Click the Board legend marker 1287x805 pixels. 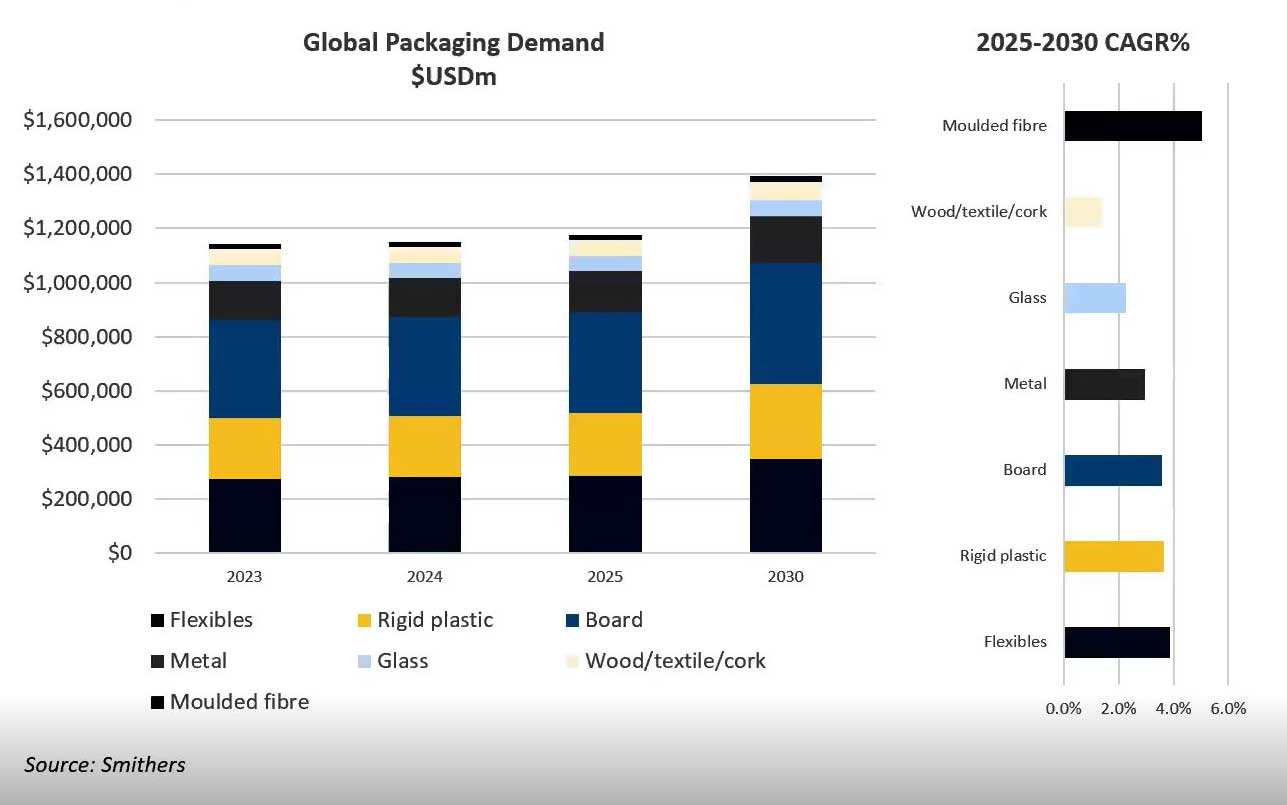pos(572,621)
